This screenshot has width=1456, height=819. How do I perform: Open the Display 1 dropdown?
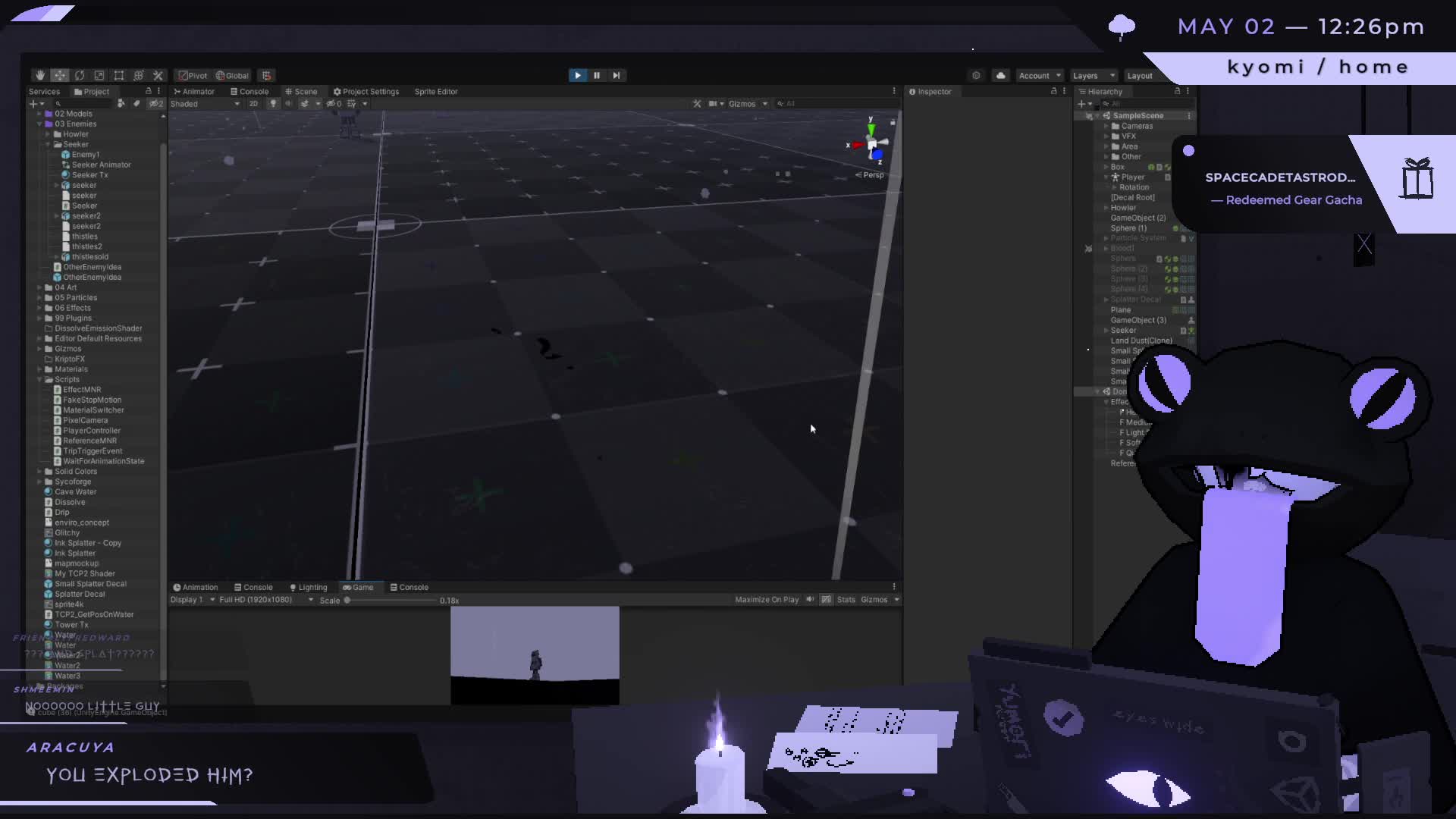pyautogui.click(x=193, y=599)
